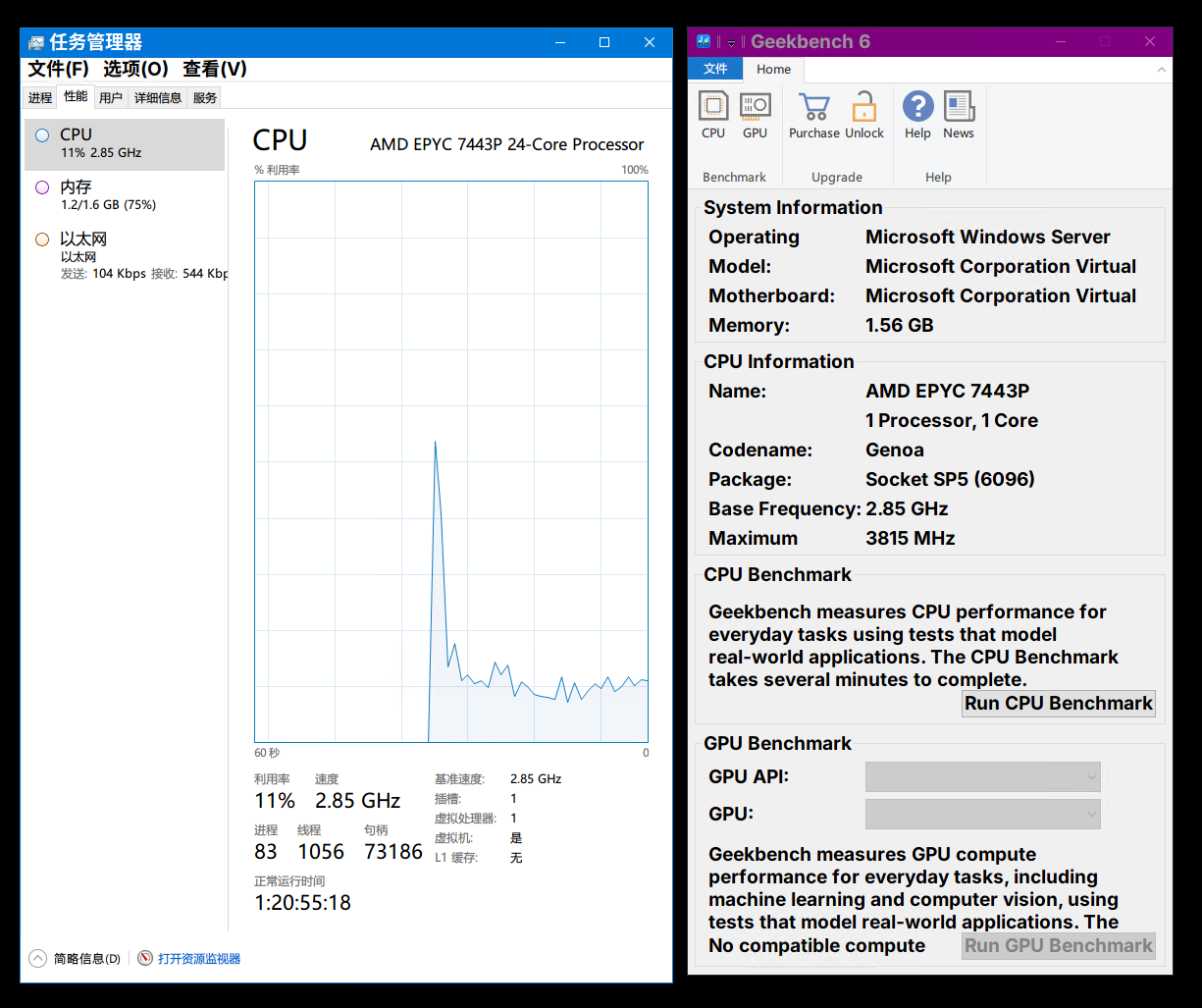Click the Task Manager app icon in title bar

pyautogui.click(x=36, y=42)
